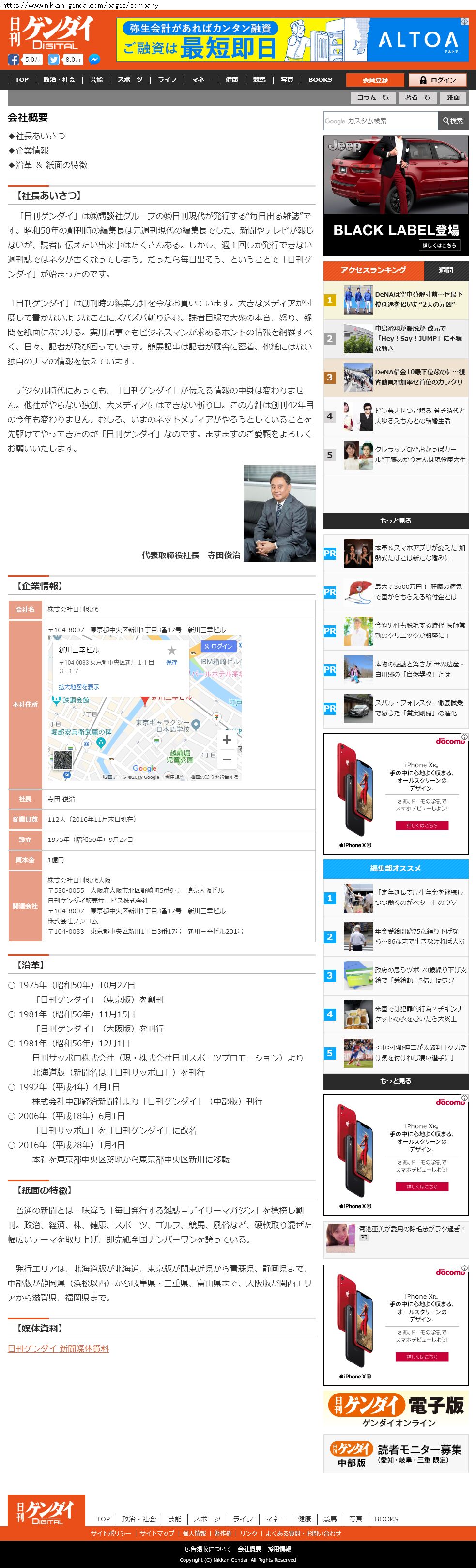Image resolution: width=476 pixels, height=1568 pixels.
Task: Click the search magnifier 検索 button
Action: (453, 121)
